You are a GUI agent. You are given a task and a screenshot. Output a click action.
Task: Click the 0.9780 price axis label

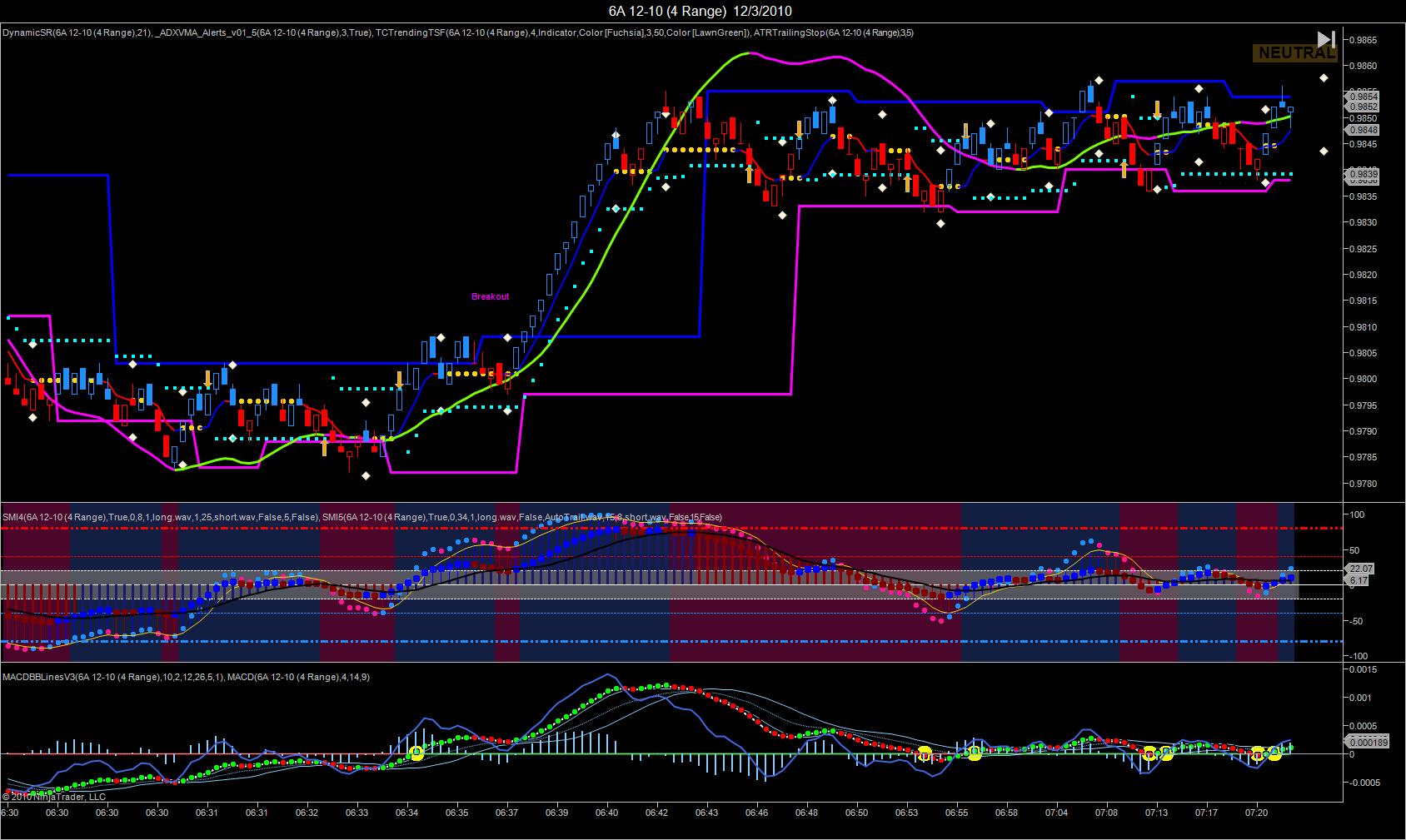[1363, 484]
